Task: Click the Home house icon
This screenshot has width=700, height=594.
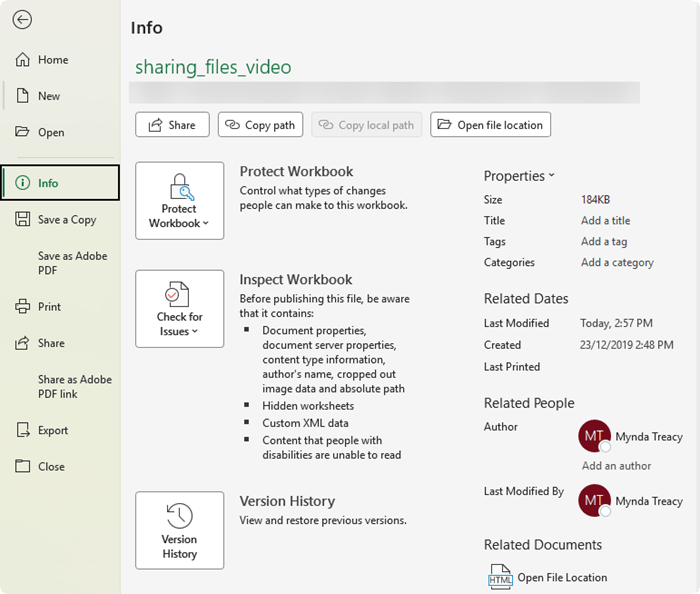Action: (x=22, y=59)
